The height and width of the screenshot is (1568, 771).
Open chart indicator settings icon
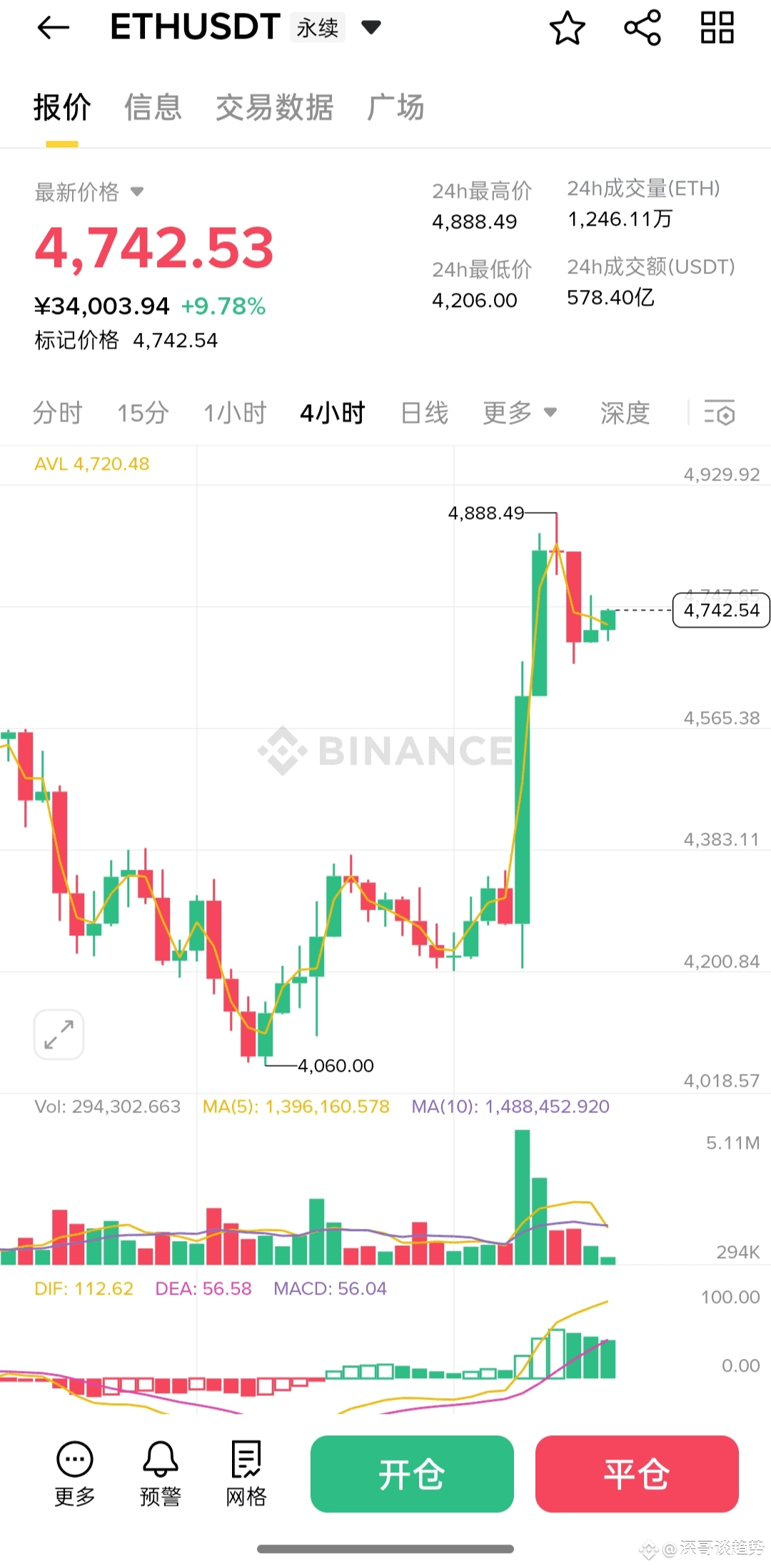[x=720, y=413]
